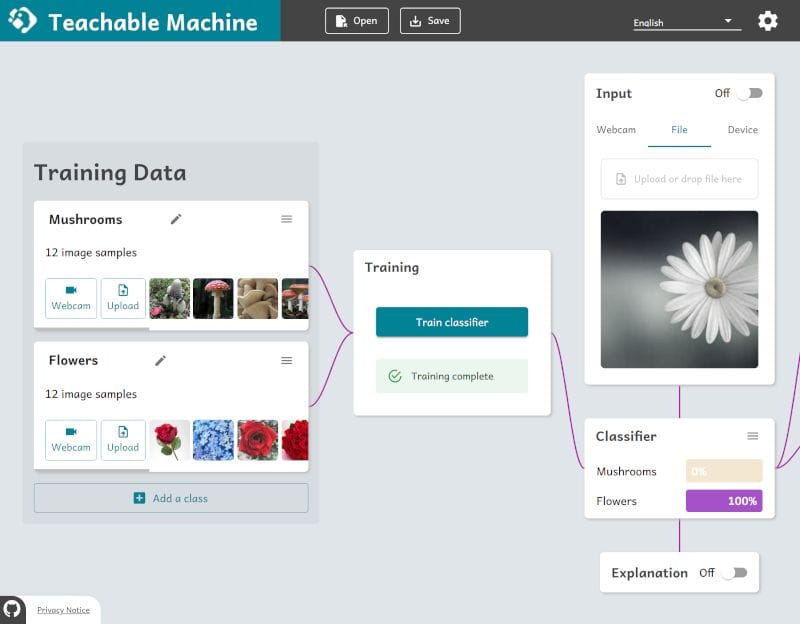Screen dimensions: 800x624
Task: Open the Privacy Notice link
Action: click(x=63, y=610)
